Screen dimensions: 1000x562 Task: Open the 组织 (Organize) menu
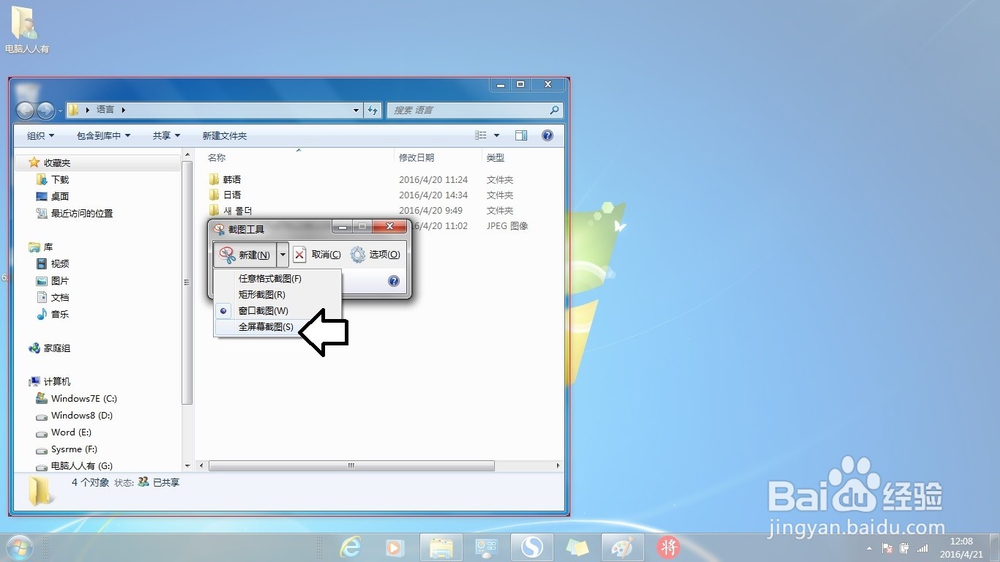[x=40, y=135]
